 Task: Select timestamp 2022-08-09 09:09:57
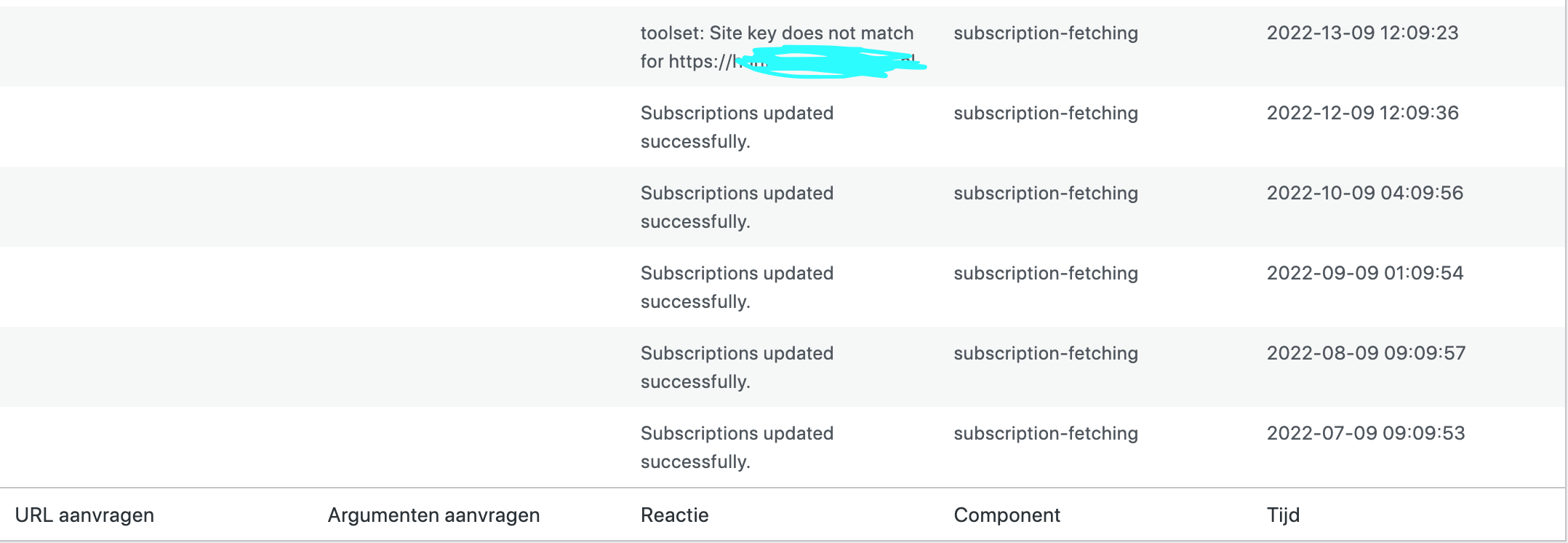(x=1366, y=353)
